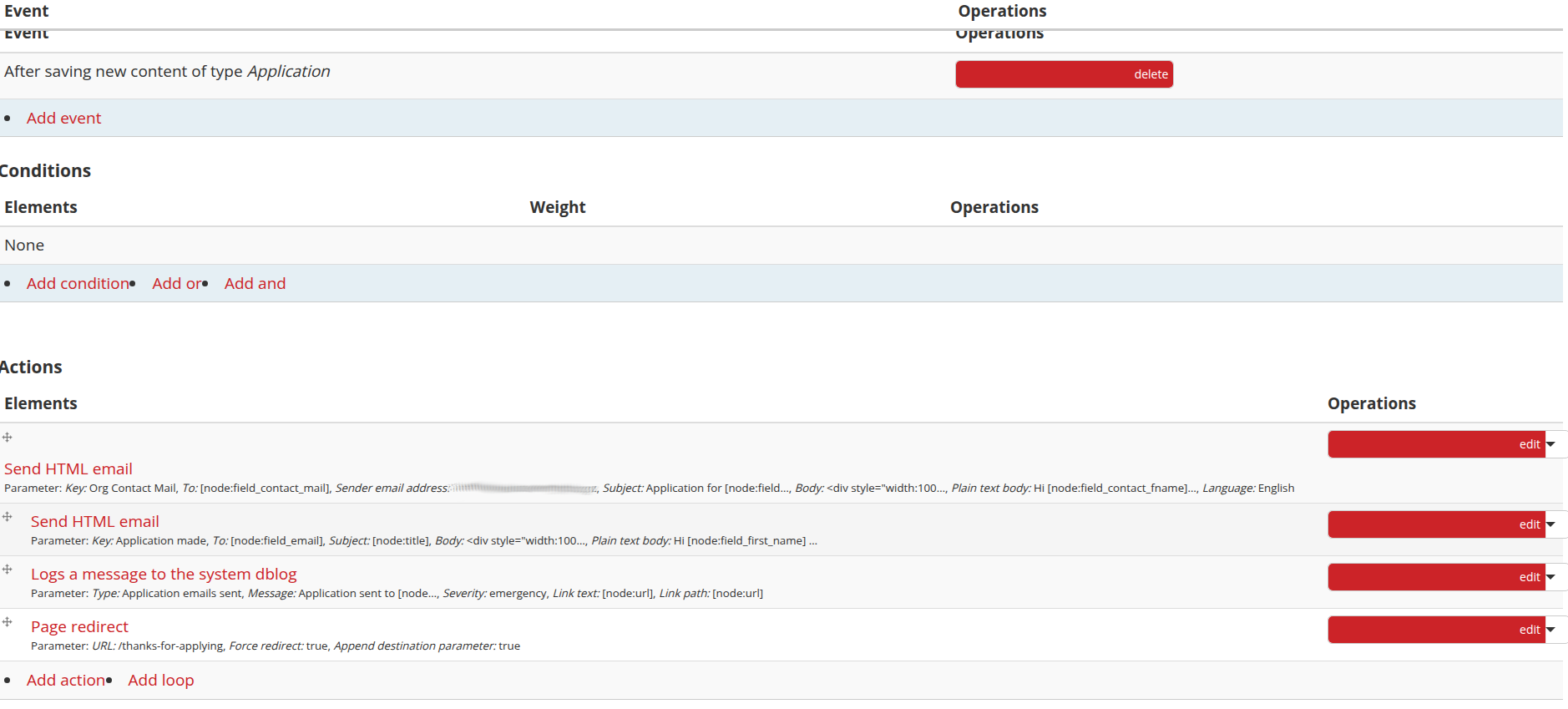Click drag handle for dblog message action

(x=8, y=570)
